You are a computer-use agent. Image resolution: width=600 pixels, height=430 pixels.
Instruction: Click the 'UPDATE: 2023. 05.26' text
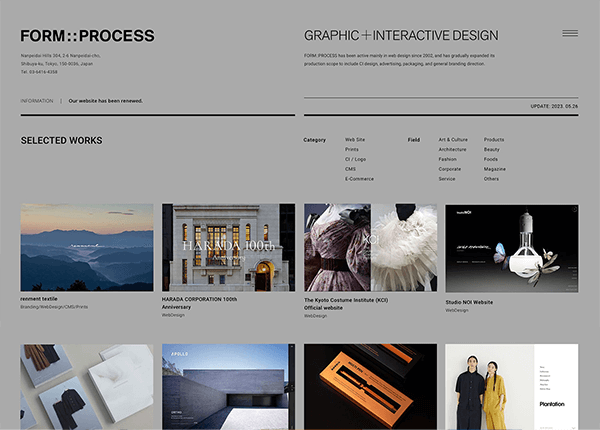click(554, 106)
